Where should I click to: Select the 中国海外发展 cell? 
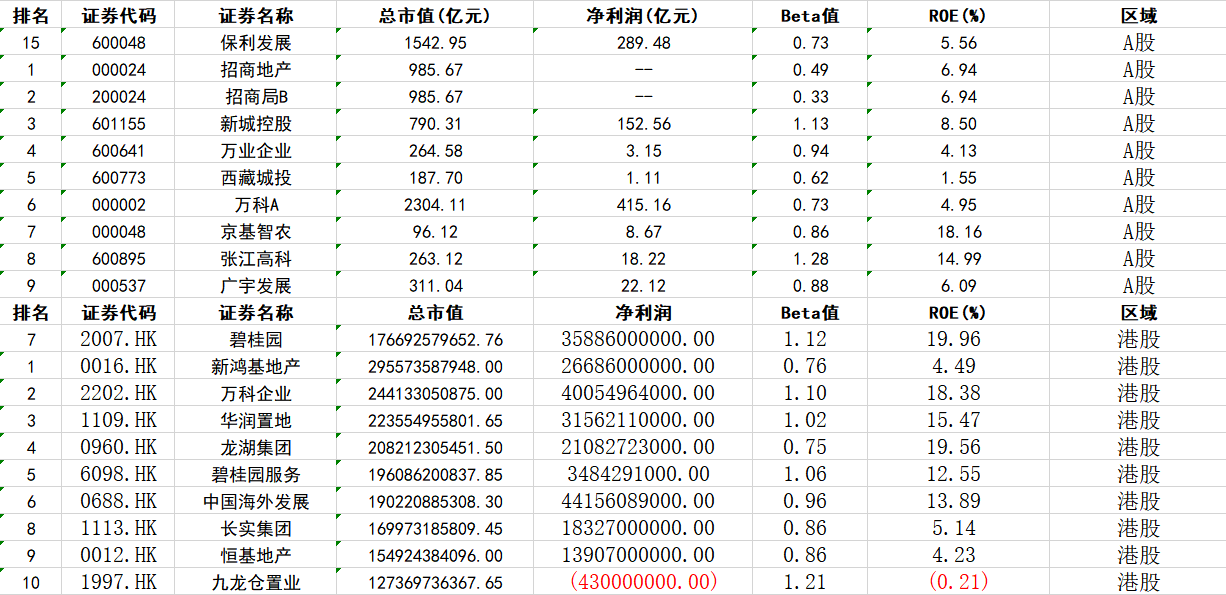[255, 502]
